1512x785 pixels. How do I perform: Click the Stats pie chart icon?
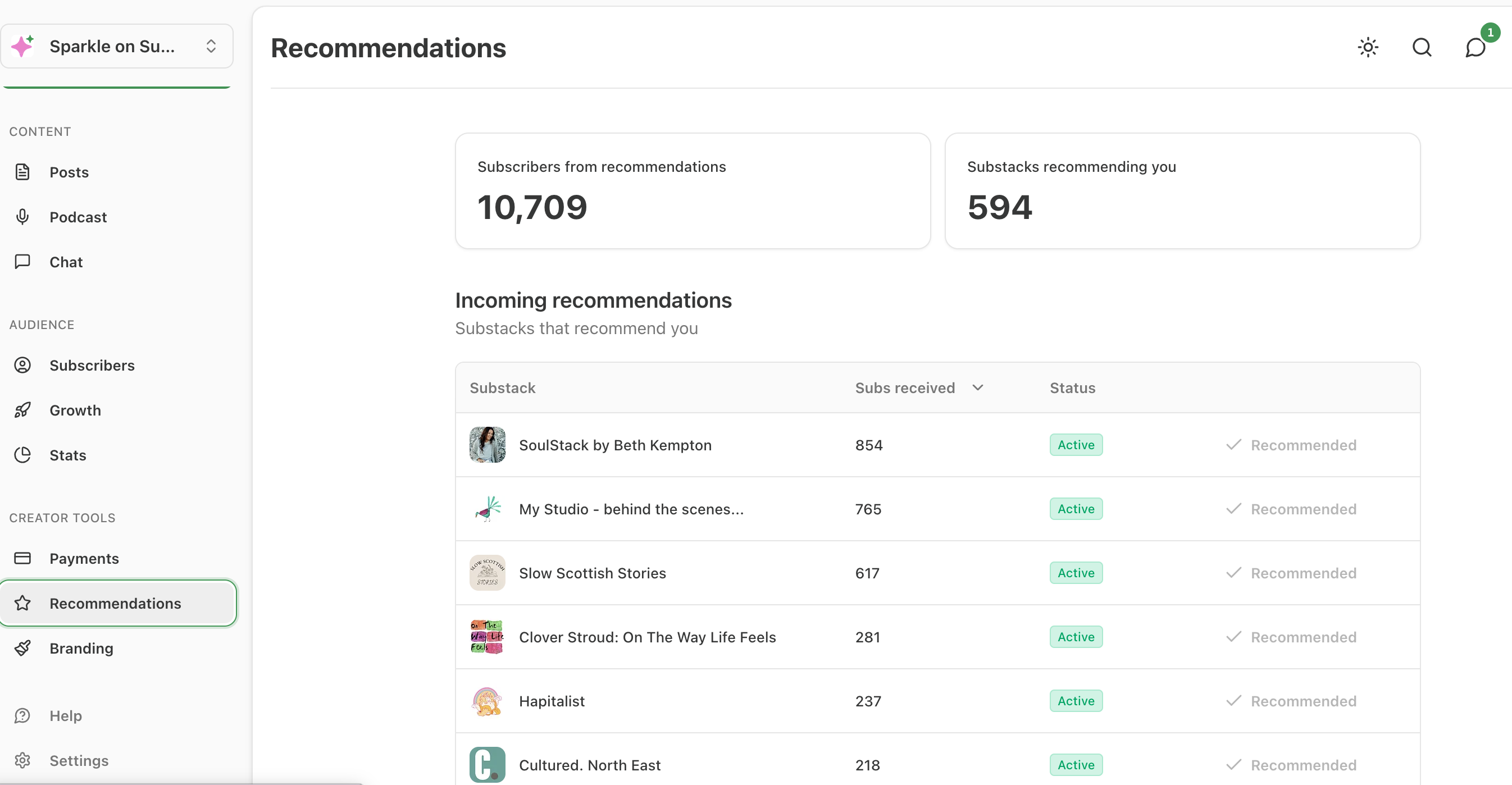point(22,455)
